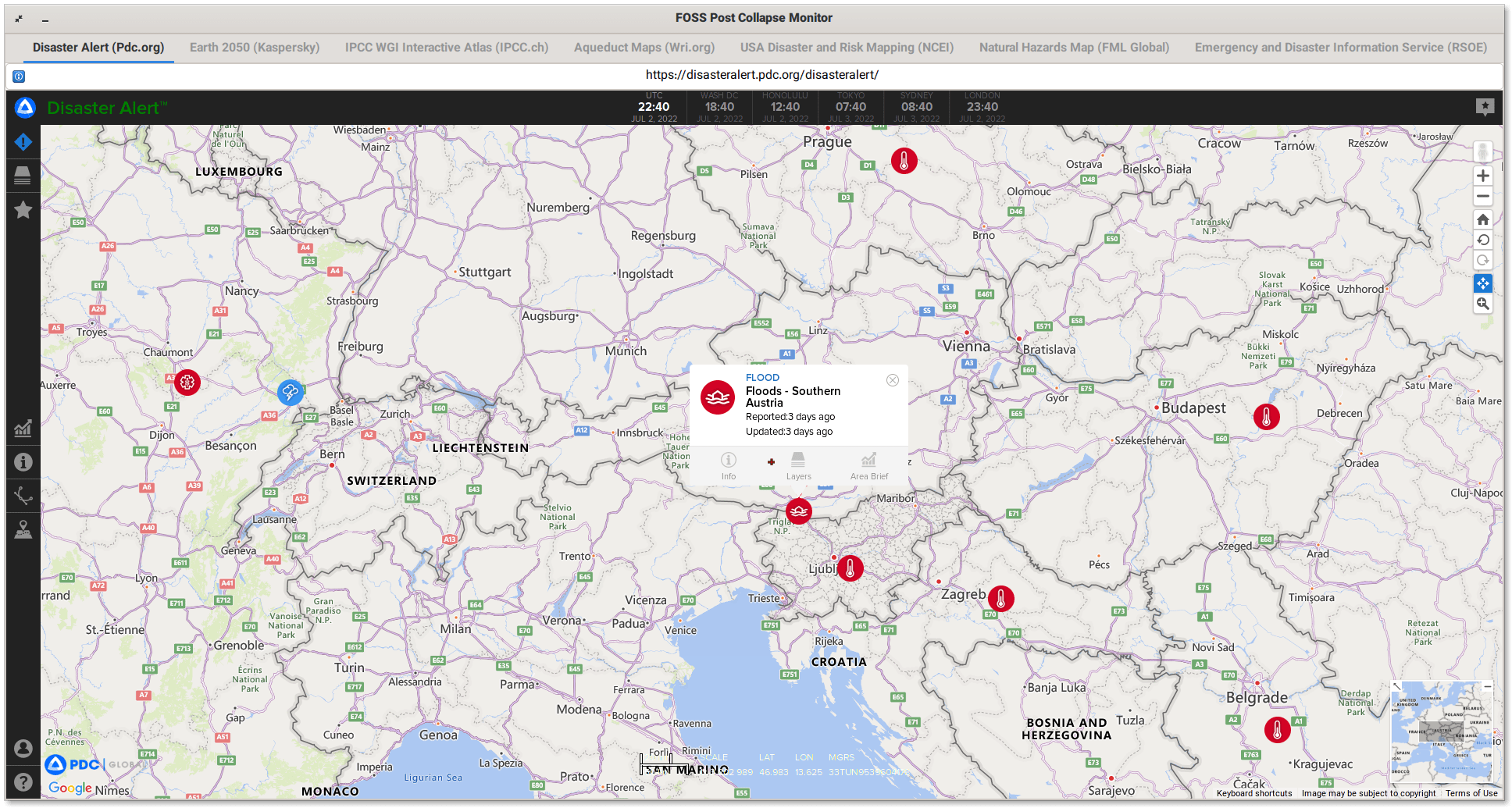
Task: Open the bookmarks star icon in header
Action: point(1485,107)
